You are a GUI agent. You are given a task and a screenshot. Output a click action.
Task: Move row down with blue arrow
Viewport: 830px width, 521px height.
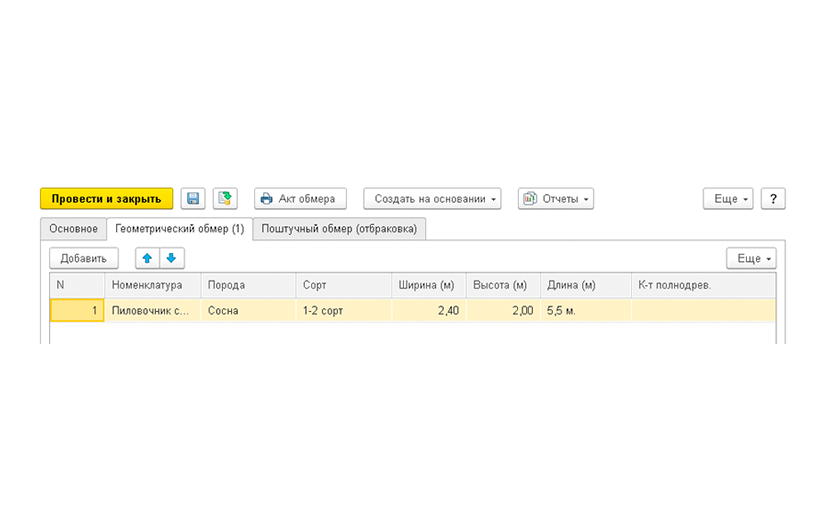click(172, 258)
